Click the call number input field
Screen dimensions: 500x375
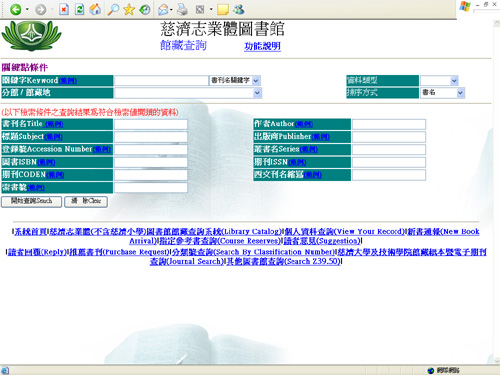tap(151, 187)
